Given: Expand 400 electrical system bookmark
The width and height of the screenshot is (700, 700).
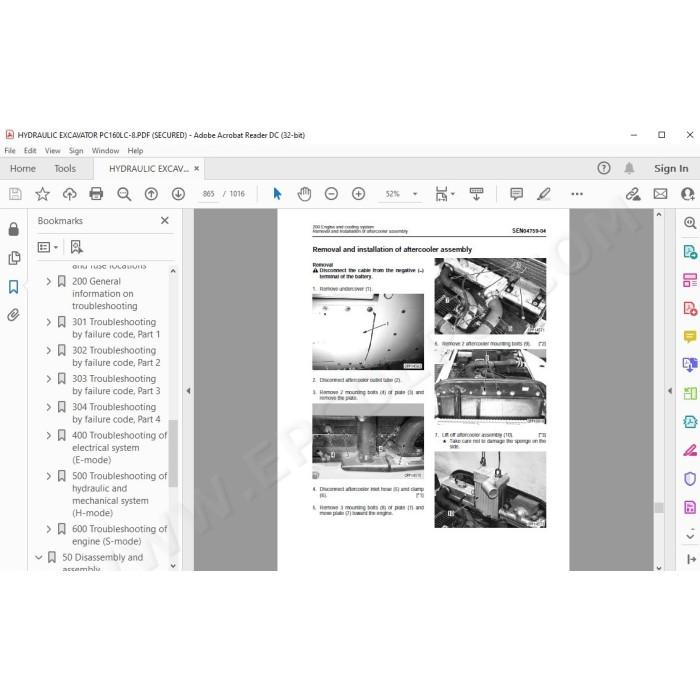Looking at the screenshot, I should [x=49, y=435].
